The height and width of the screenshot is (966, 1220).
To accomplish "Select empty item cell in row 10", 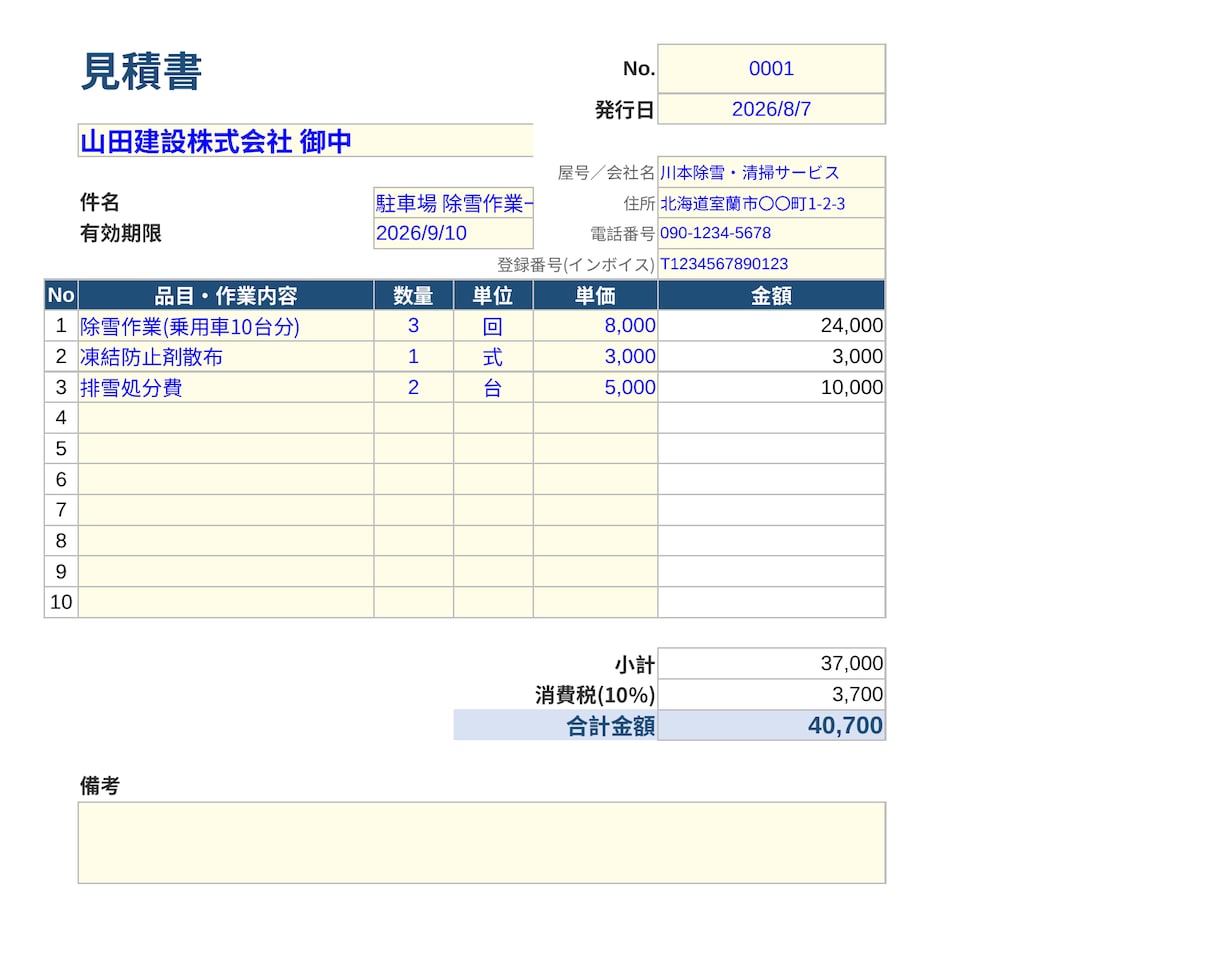I will click(226, 602).
